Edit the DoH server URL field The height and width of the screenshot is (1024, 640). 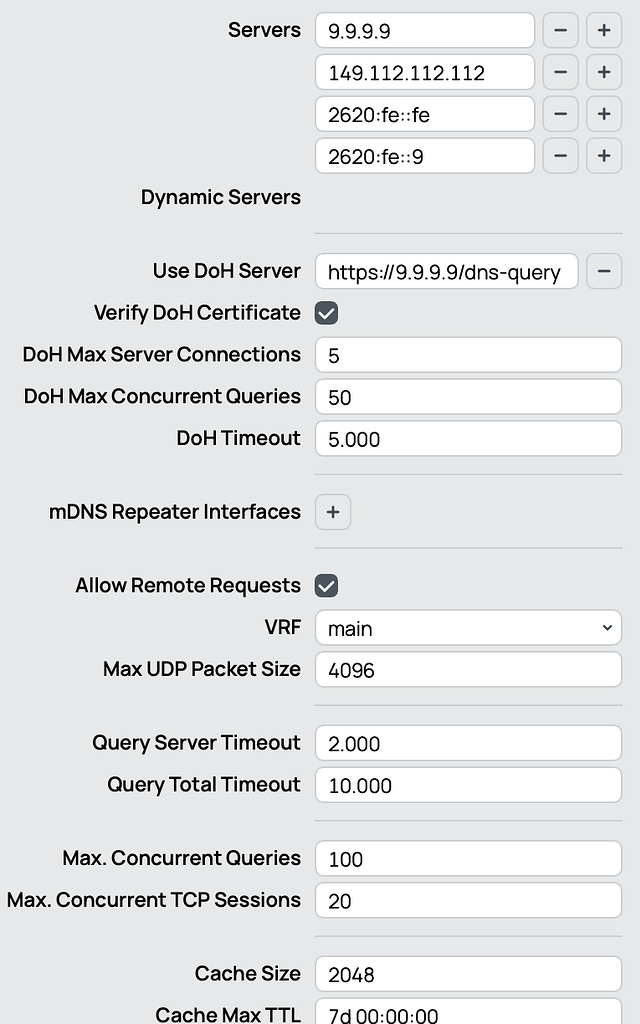[446, 271]
